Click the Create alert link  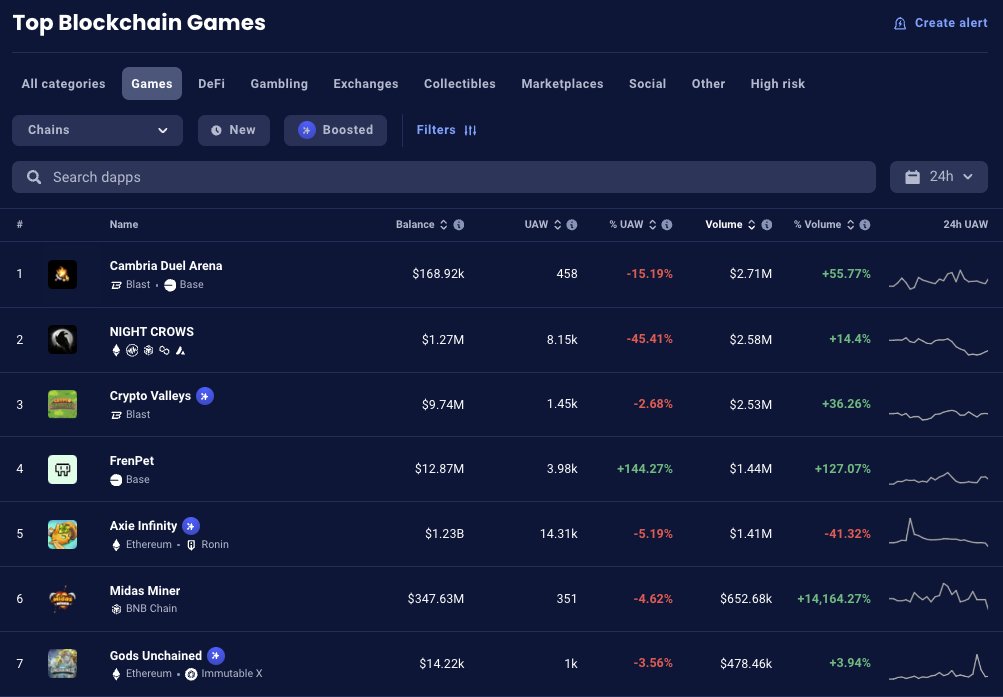pyautogui.click(x=940, y=23)
